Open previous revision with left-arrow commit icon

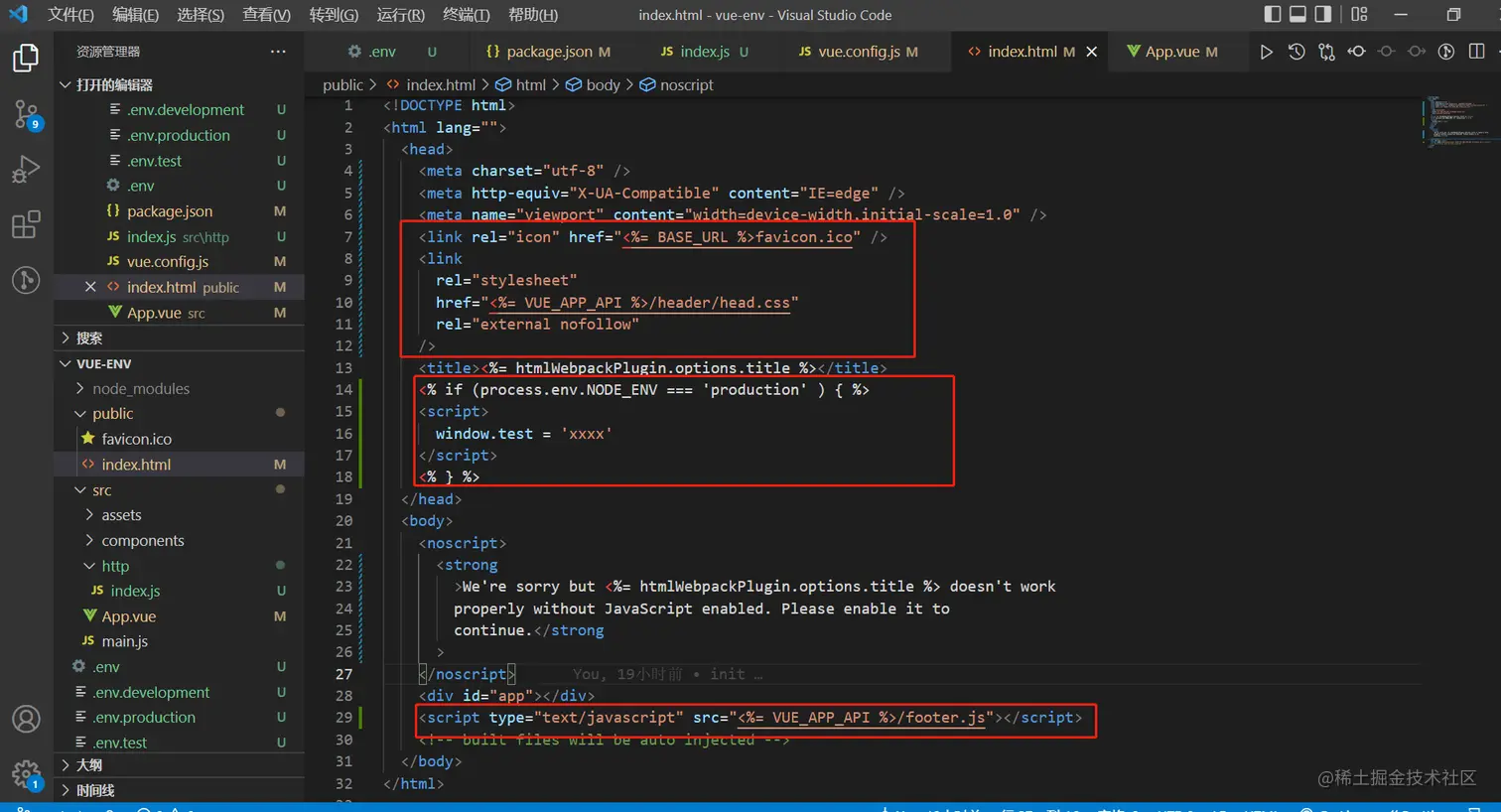tap(1356, 52)
